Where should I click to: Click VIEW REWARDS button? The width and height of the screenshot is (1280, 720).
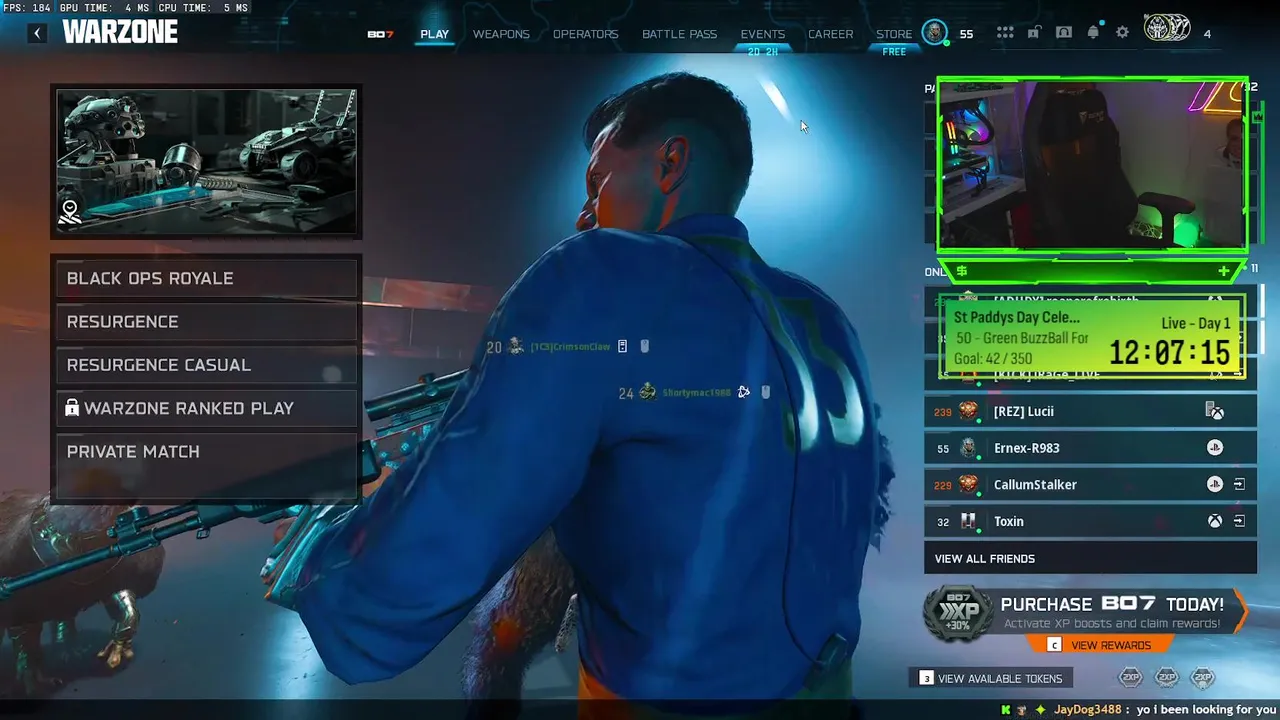pos(1100,645)
